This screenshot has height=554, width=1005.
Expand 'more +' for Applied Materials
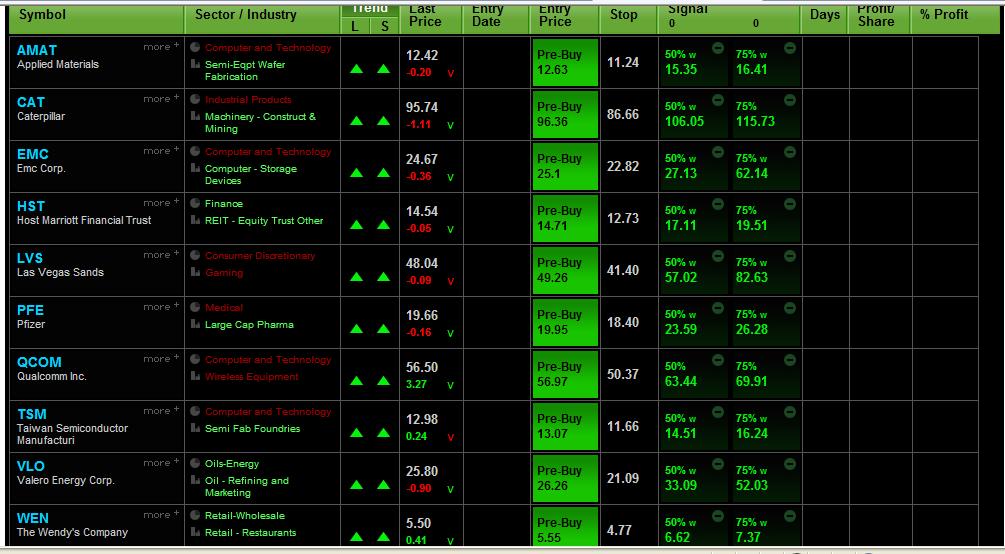tap(161, 47)
